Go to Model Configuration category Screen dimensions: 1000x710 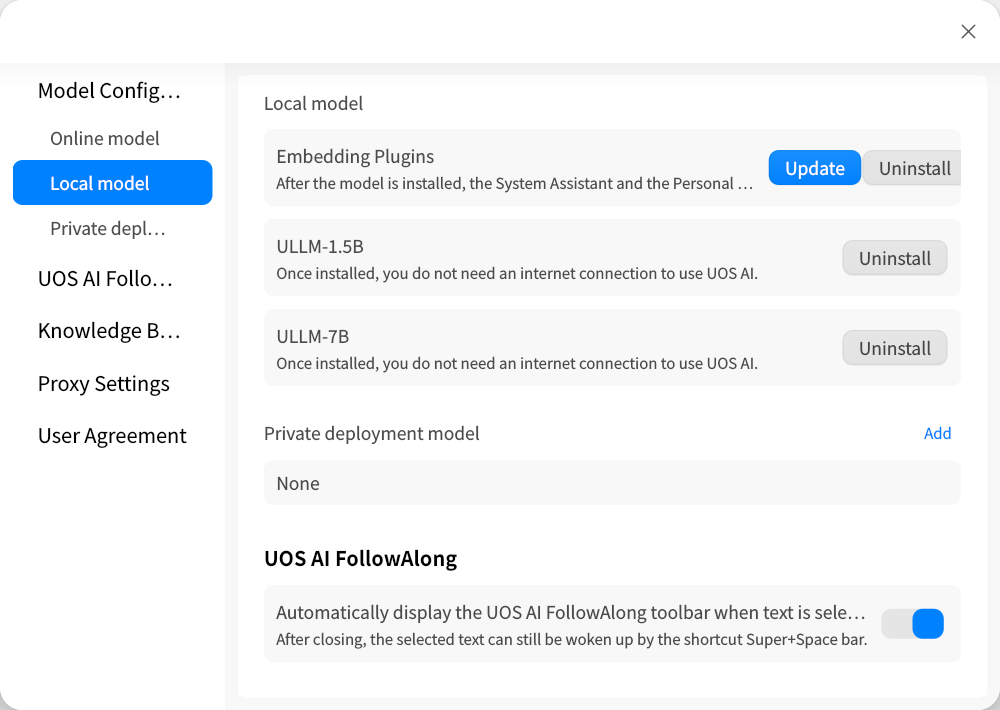click(109, 91)
